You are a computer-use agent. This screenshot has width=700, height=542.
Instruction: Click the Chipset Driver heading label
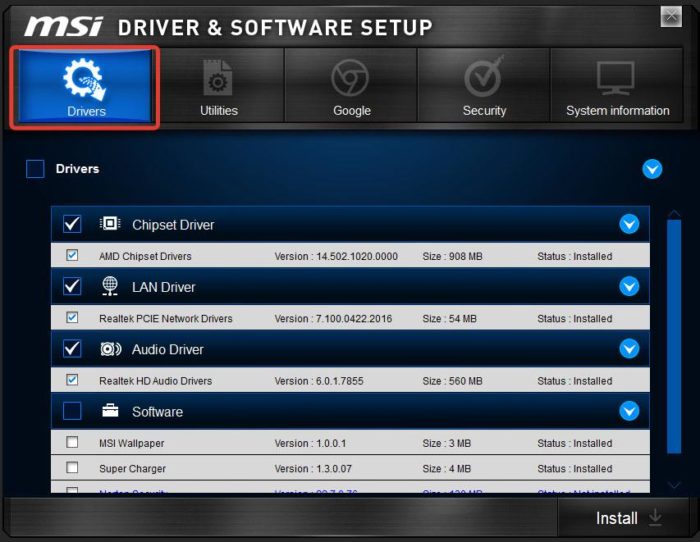[173, 225]
